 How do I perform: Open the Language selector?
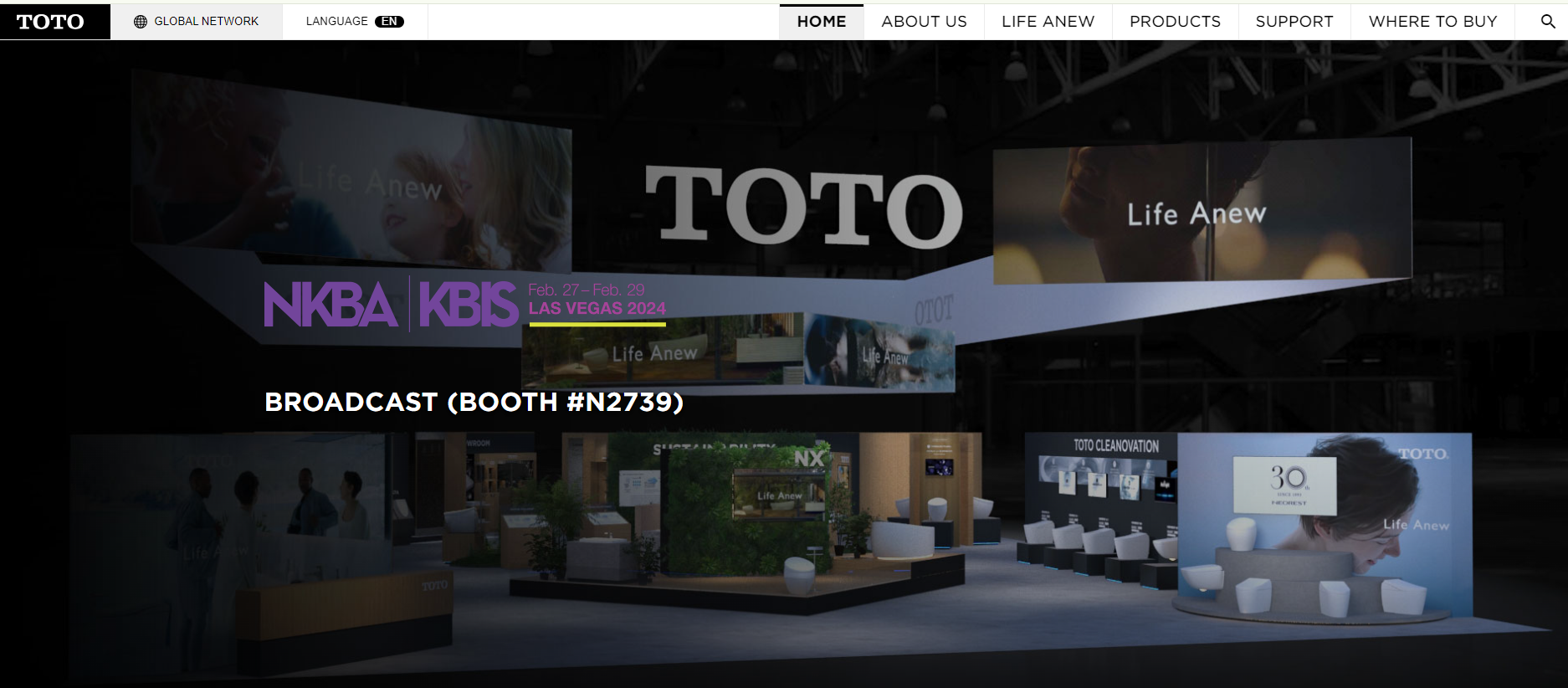pyautogui.click(x=337, y=22)
